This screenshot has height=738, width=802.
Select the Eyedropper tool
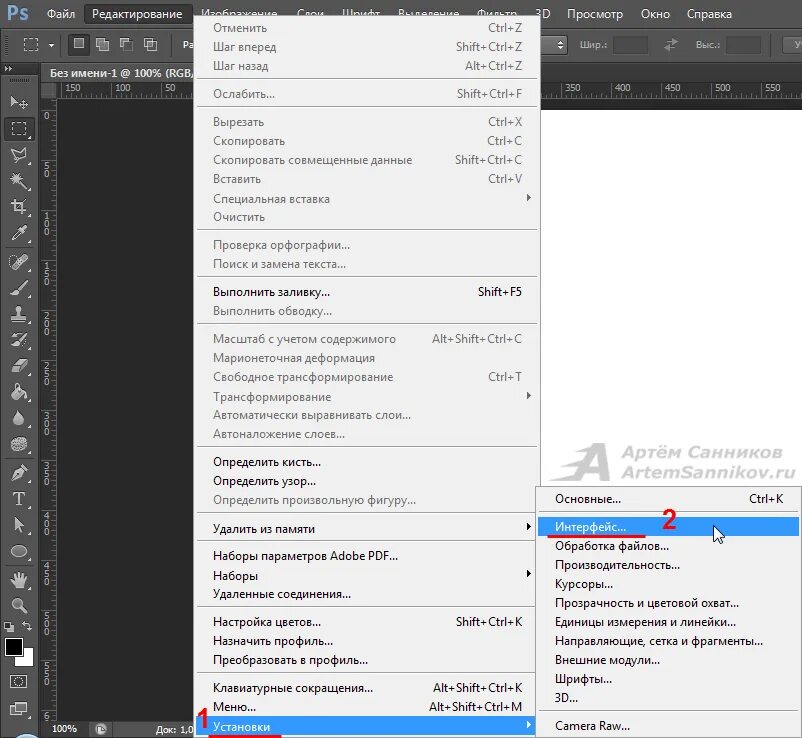coord(19,233)
